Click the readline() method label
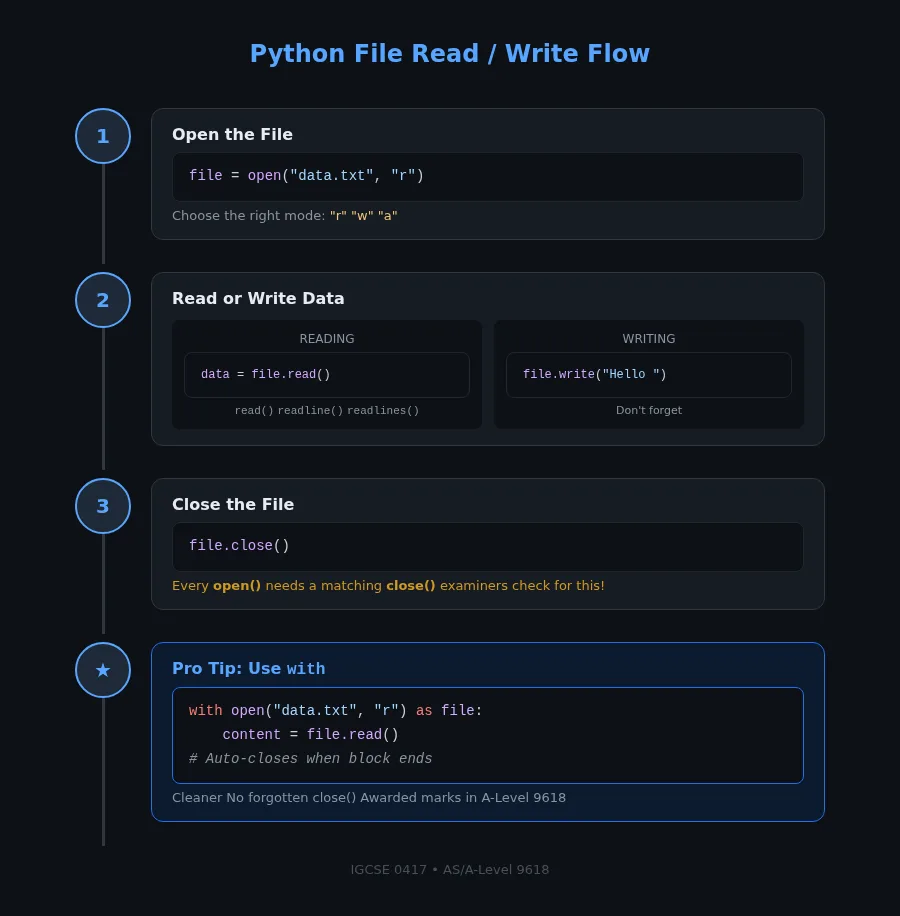Viewport: 900px width, 916px height. (310, 411)
